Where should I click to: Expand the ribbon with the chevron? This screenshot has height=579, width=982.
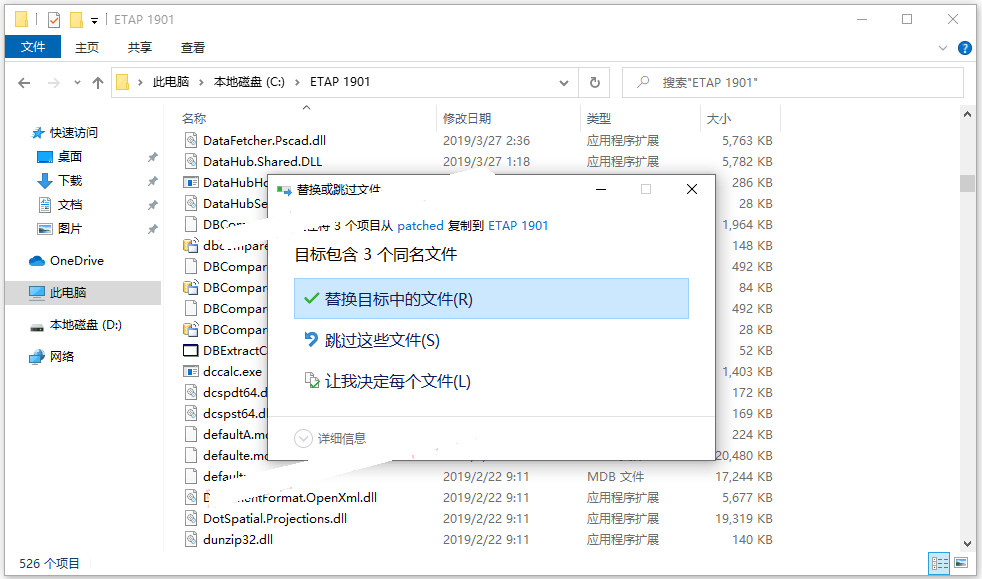(943, 48)
